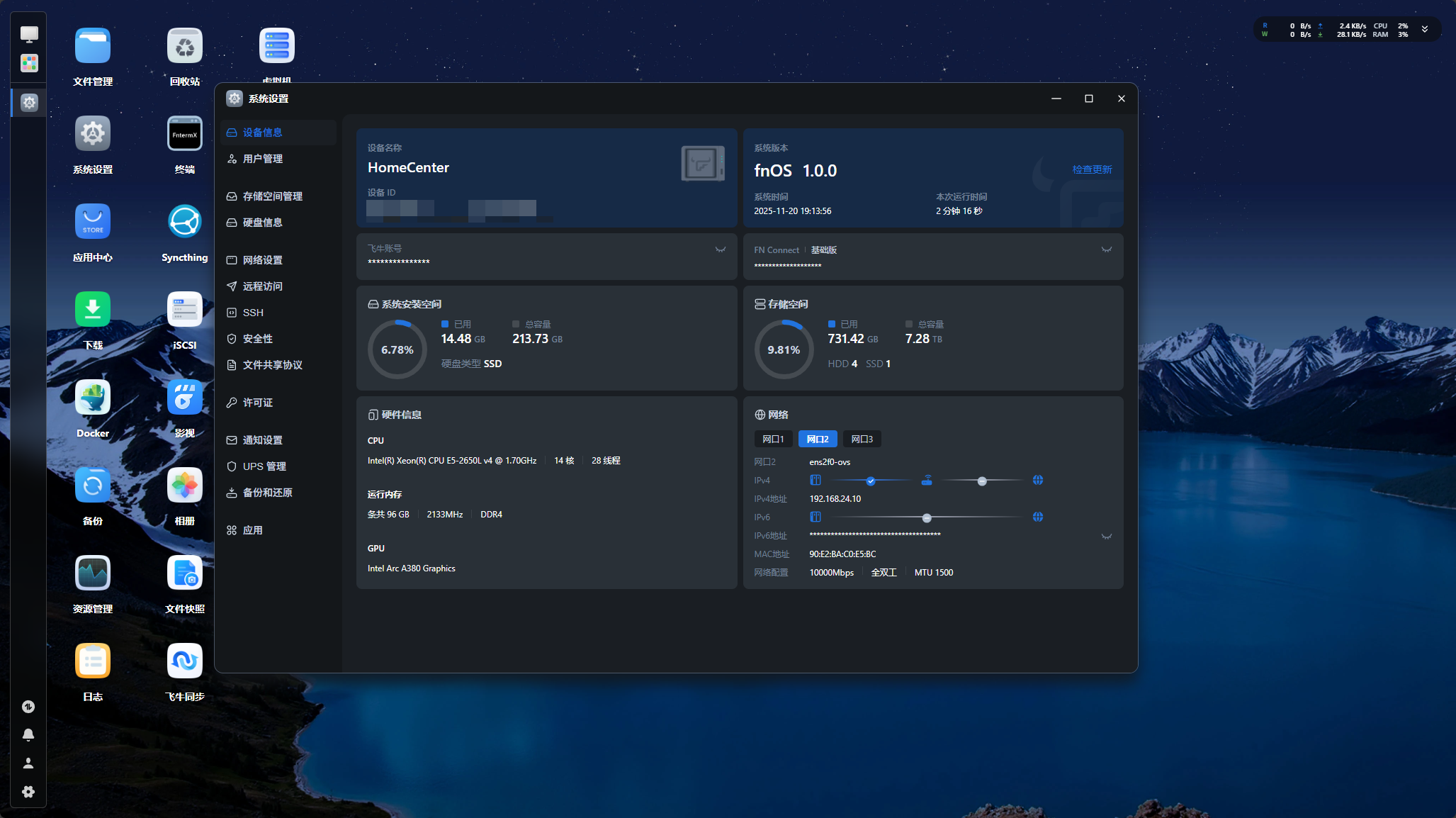Click the IPv4 connection status checkmark
The height and width of the screenshot is (818, 1456).
click(870, 481)
